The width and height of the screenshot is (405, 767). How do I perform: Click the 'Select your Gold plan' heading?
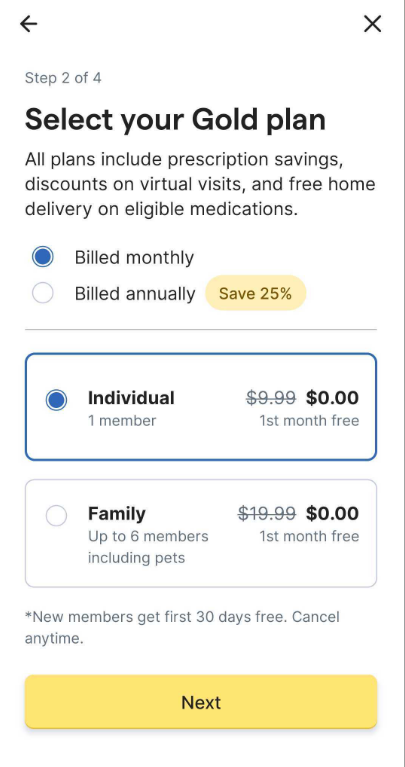175,119
